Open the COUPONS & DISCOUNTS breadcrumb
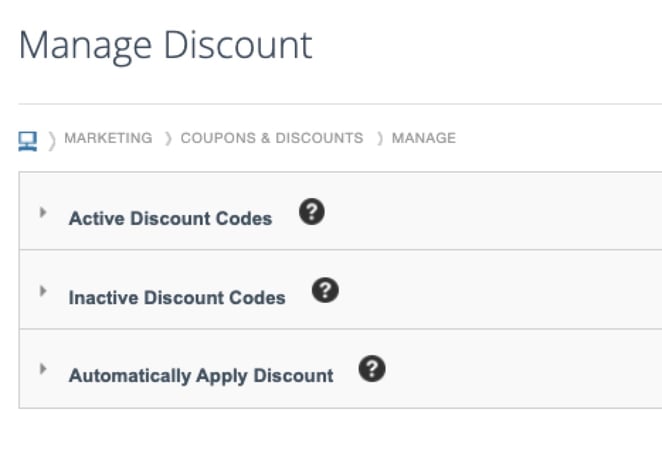This screenshot has height=474, width=662. point(272,138)
